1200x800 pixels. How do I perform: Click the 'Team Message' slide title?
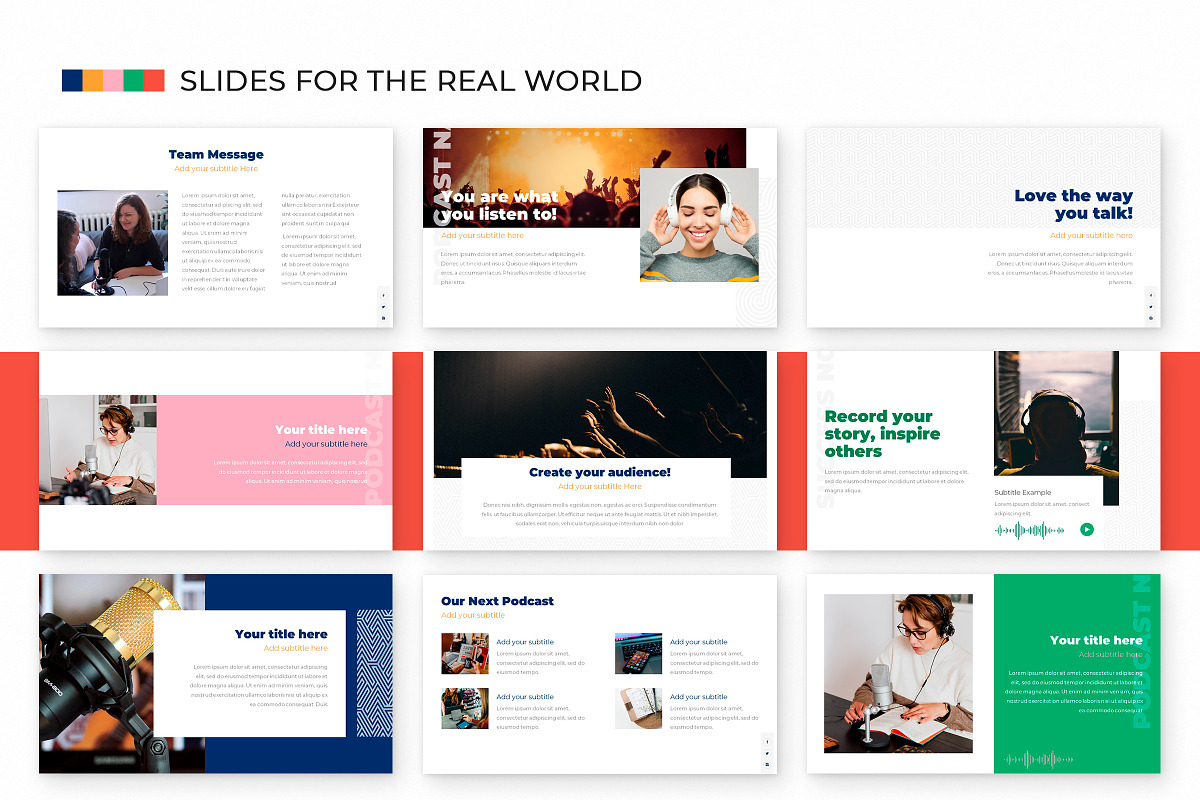click(x=216, y=154)
